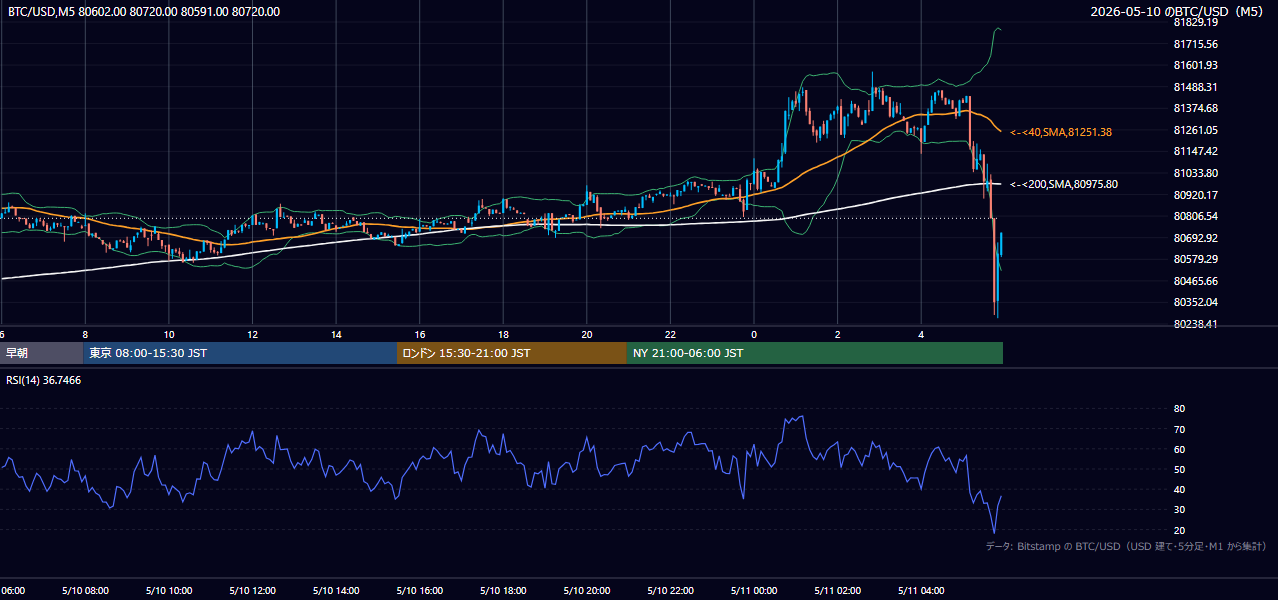The image size is (1278, 600).
Task: Click hour tick 22 under the candlestick chart
Action: coord(670,335)
